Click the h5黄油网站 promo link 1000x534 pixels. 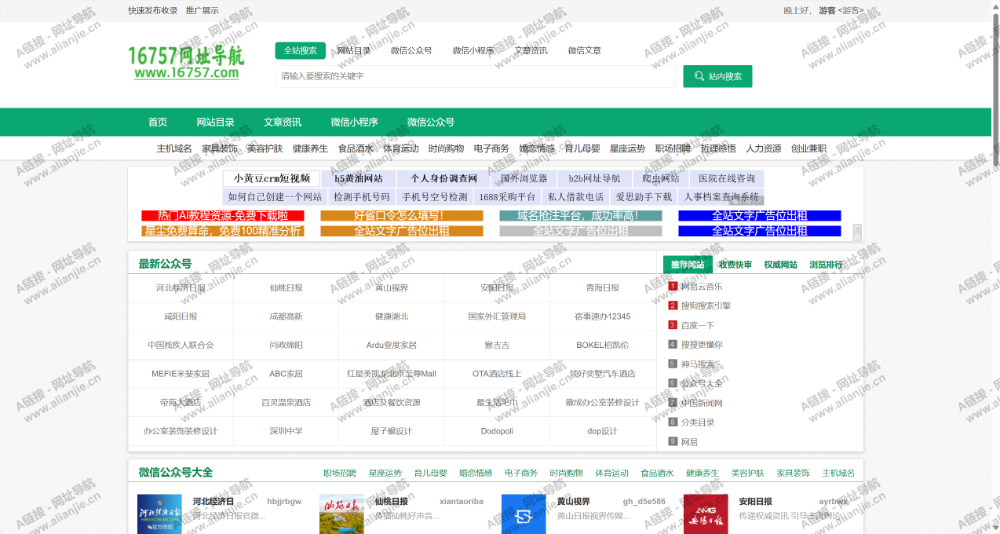point(358,178)
